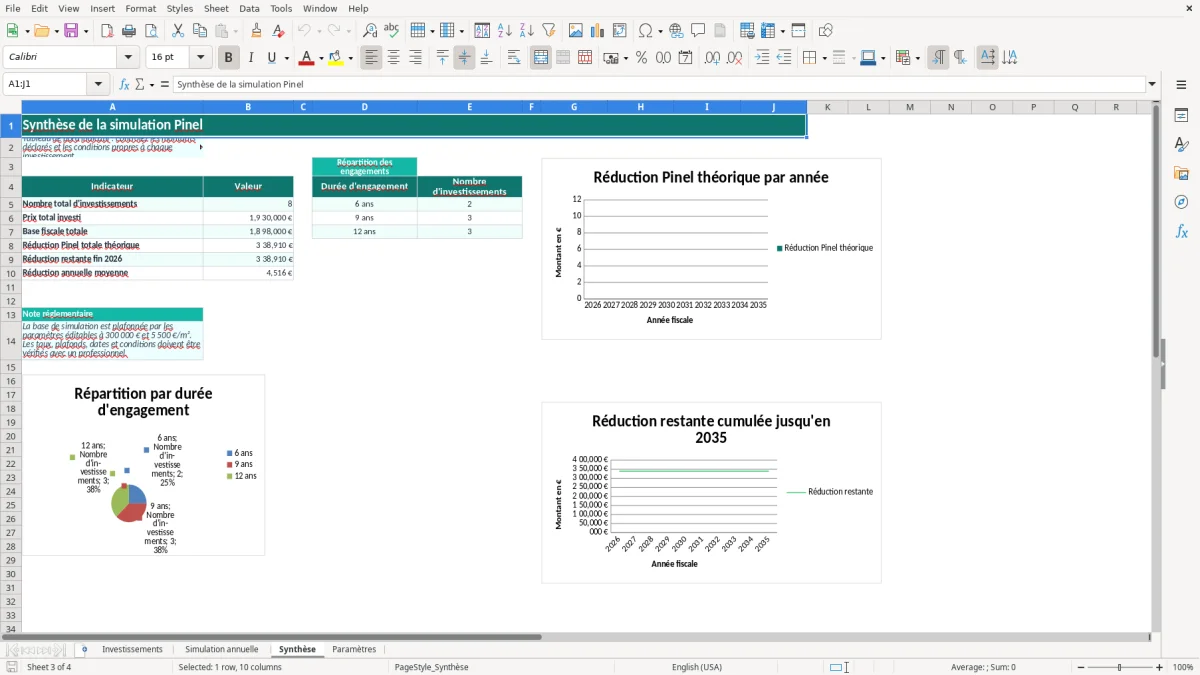
Task: Expand the Name Box dropdown
Action: coord(98,85)
